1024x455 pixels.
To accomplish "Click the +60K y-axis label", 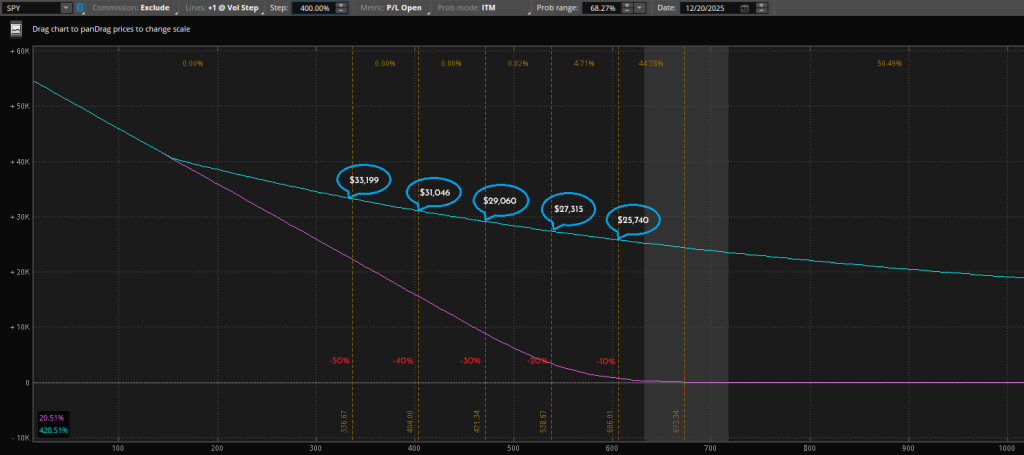I will pos(20,51).
